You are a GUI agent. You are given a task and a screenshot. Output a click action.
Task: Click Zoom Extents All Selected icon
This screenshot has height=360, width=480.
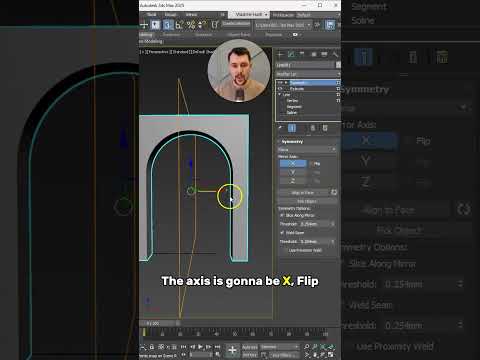coord(331,347)
